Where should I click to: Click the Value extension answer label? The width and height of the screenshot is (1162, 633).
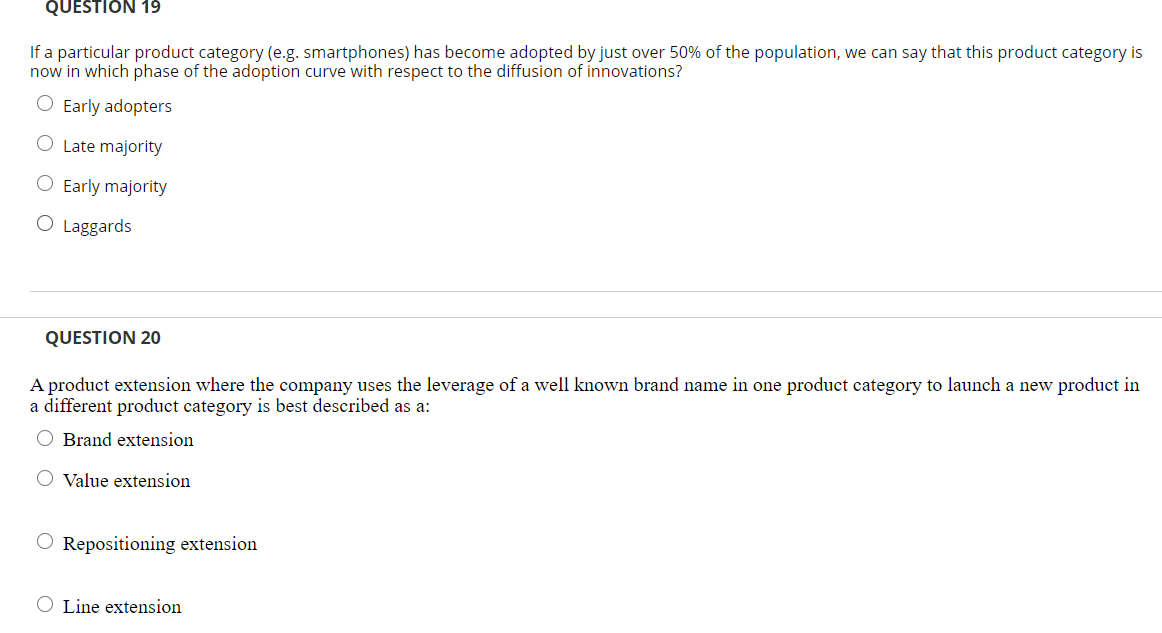[126, 481]
